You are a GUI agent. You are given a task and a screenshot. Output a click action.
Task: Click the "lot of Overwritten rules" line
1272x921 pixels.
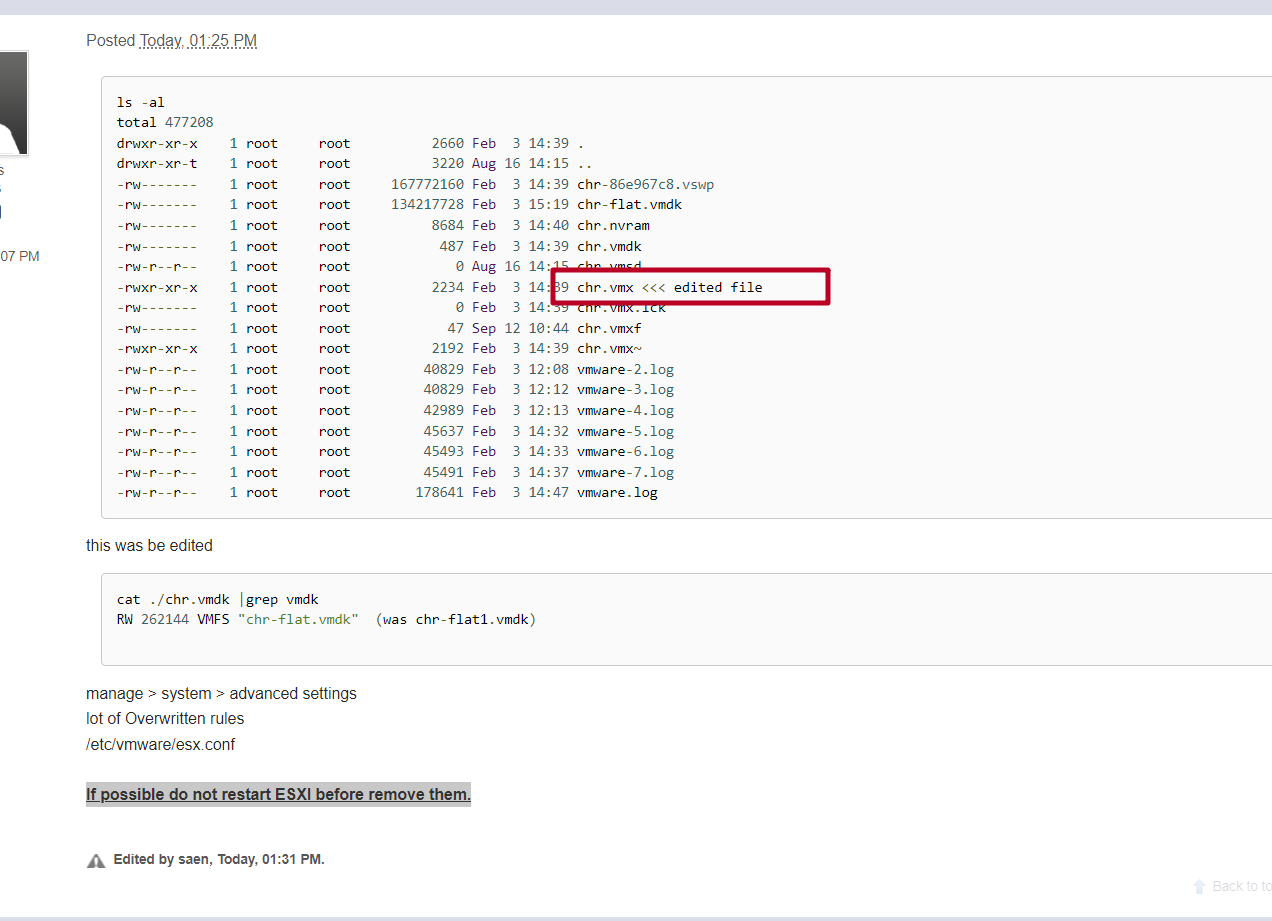point(165,718)
